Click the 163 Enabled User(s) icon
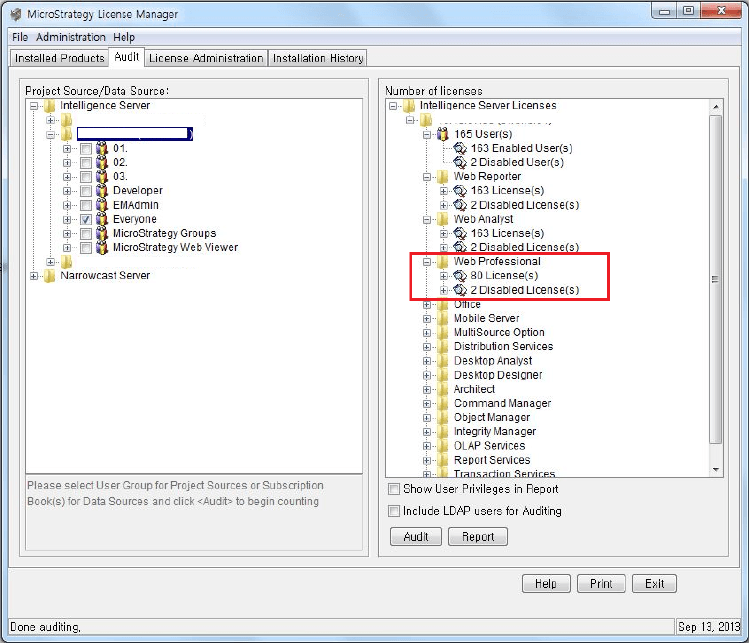Image resolution: width=749 pixels, height=643 pixels. click(x=460, y=148)
